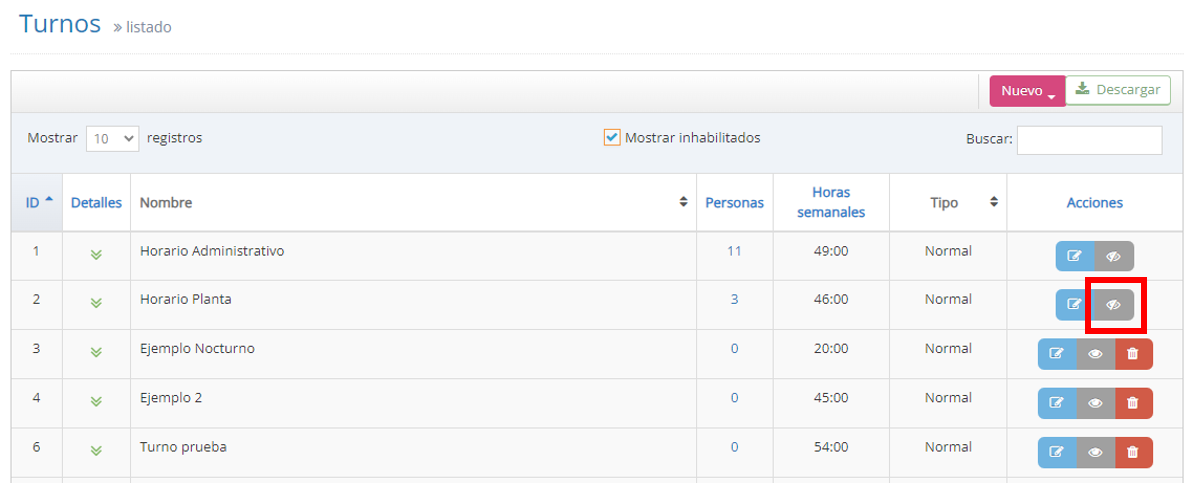Viewport: 1193px width, 494px height.
Task: Open the 11 personas link
Action: click(x=734, y=252)
